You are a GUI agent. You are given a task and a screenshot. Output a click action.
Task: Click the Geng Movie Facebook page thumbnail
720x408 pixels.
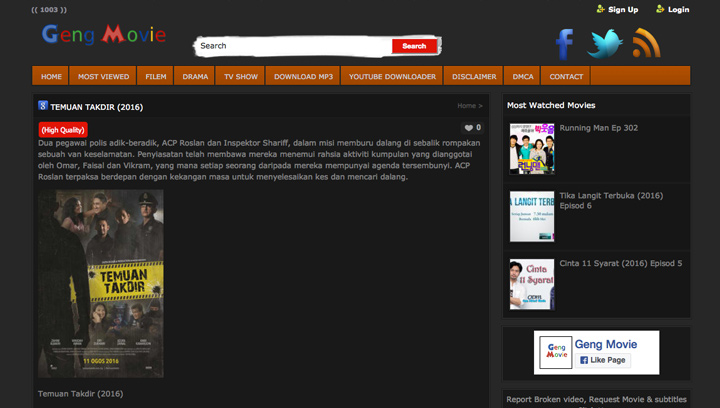[x=556, y=352]
